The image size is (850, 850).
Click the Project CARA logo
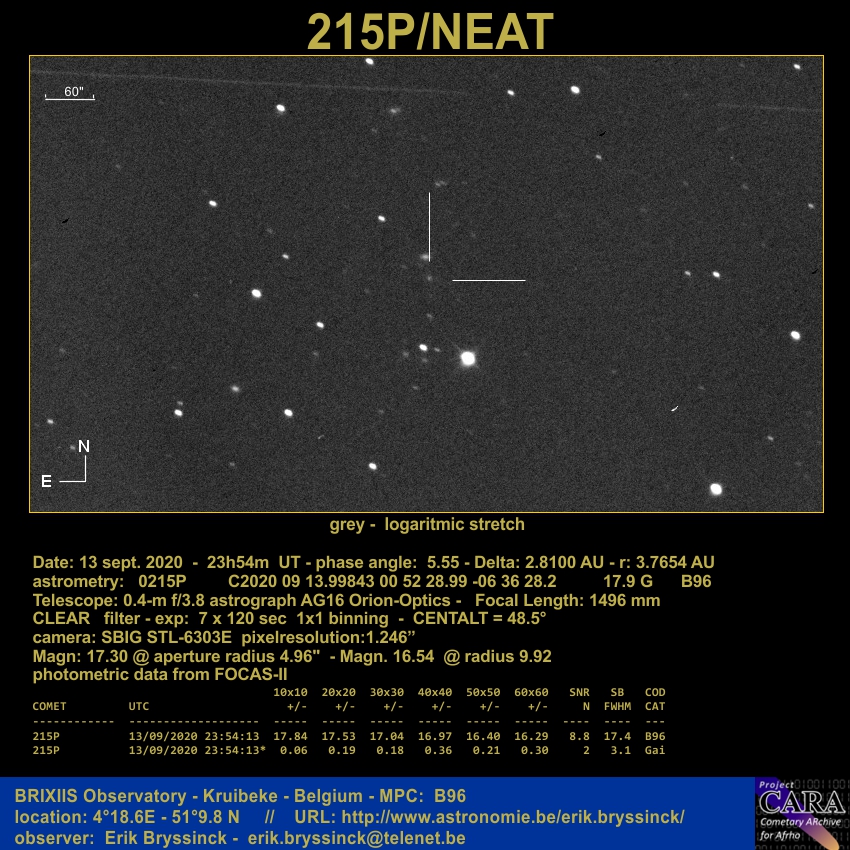(802, 813)
